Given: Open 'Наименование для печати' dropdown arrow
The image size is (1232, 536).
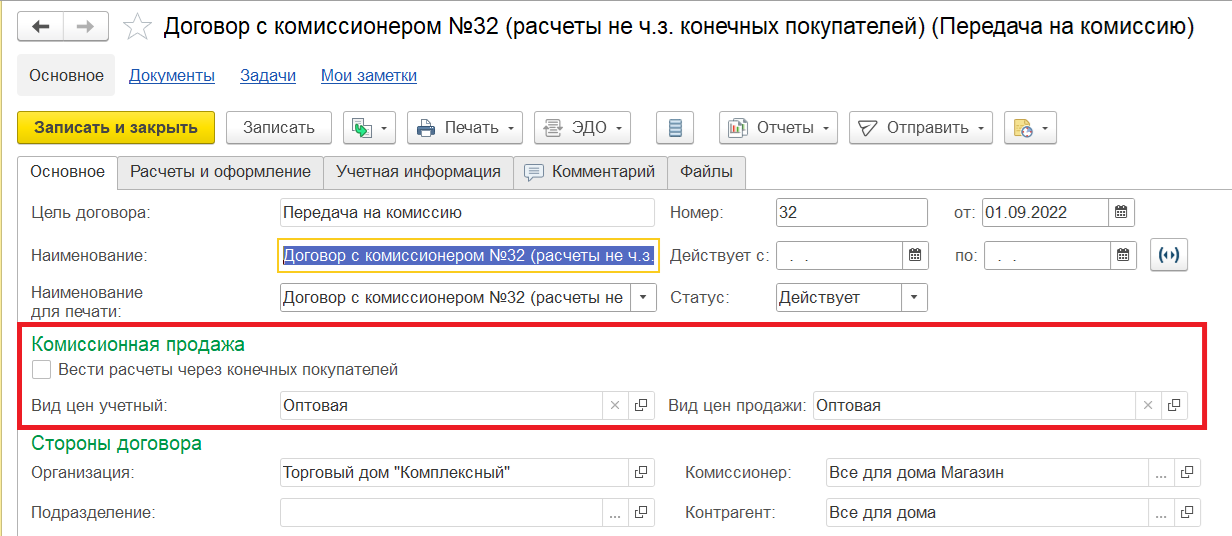Looking at the screenshot, I should coord(642,297).
